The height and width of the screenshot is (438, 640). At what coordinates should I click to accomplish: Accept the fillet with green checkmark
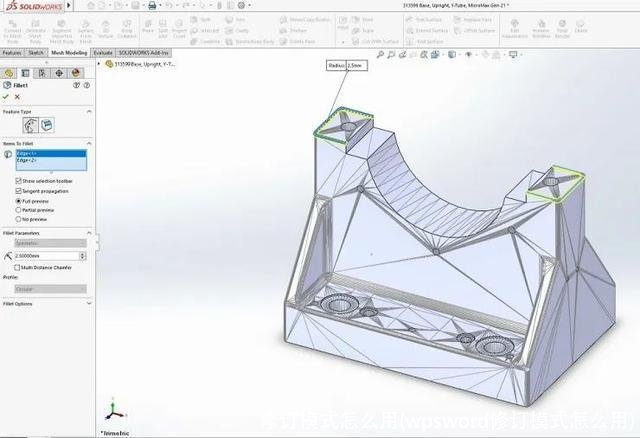(7, 97)
